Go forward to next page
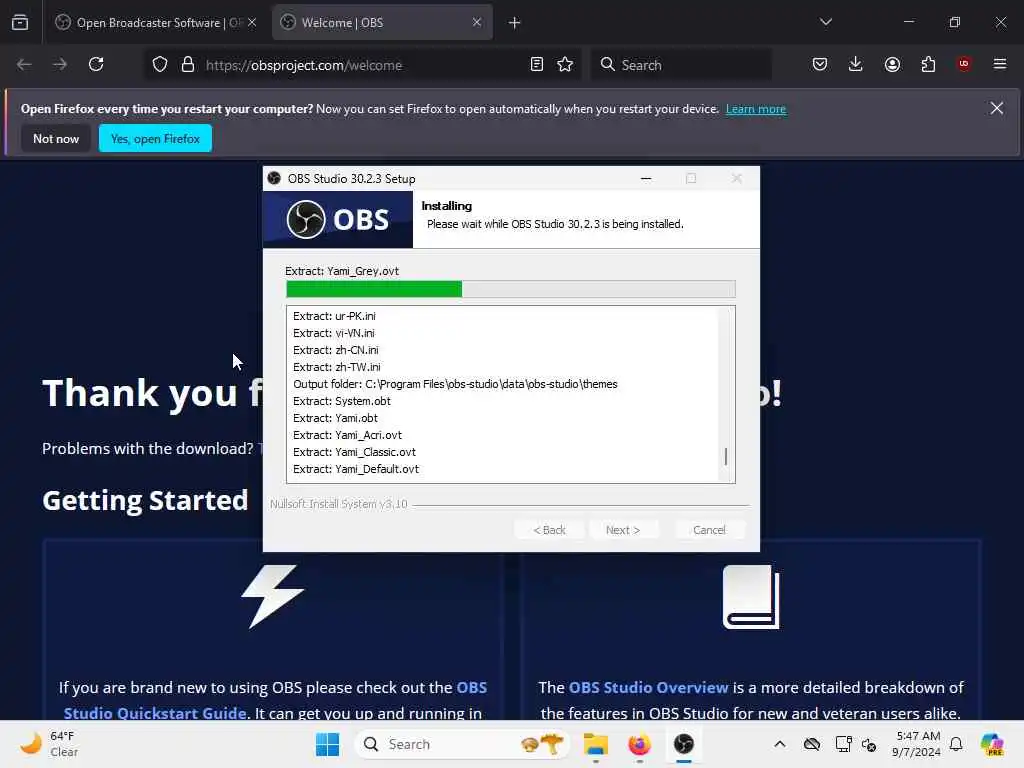 pos(60,65)
